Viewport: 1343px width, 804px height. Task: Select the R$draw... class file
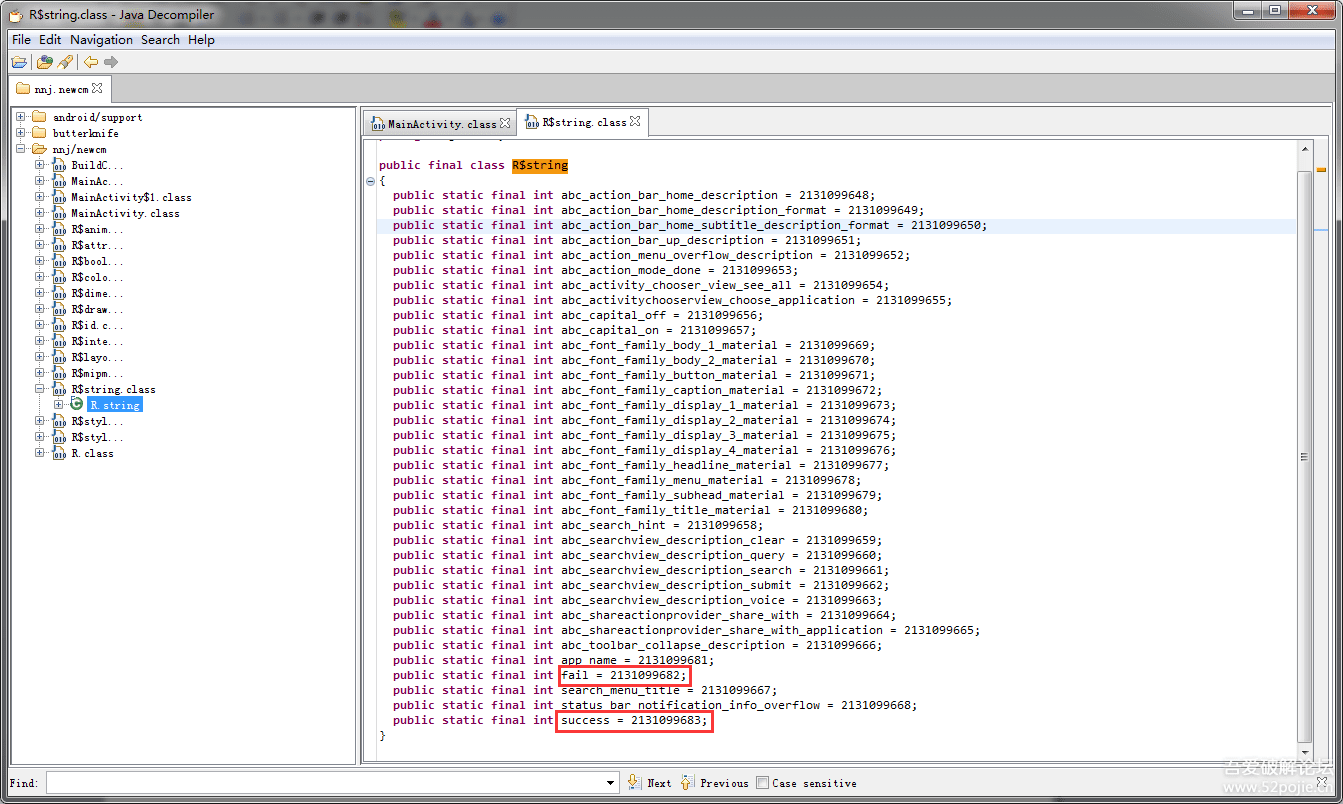(x=97, y=309)
